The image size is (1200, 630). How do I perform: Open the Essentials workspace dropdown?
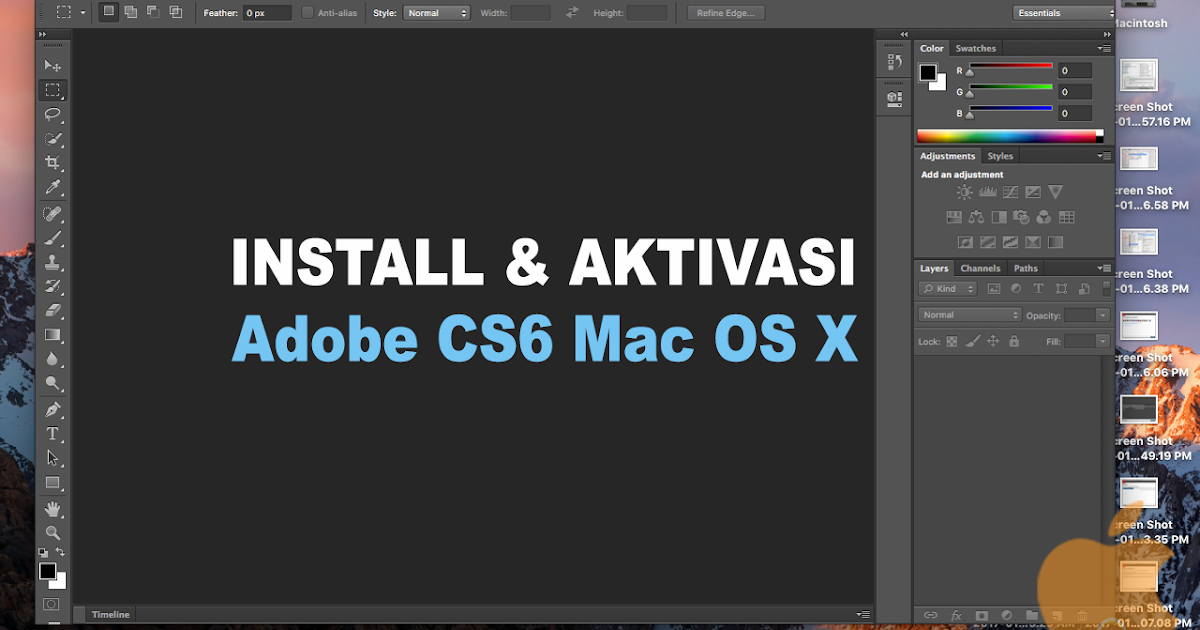pos(1062,12)
